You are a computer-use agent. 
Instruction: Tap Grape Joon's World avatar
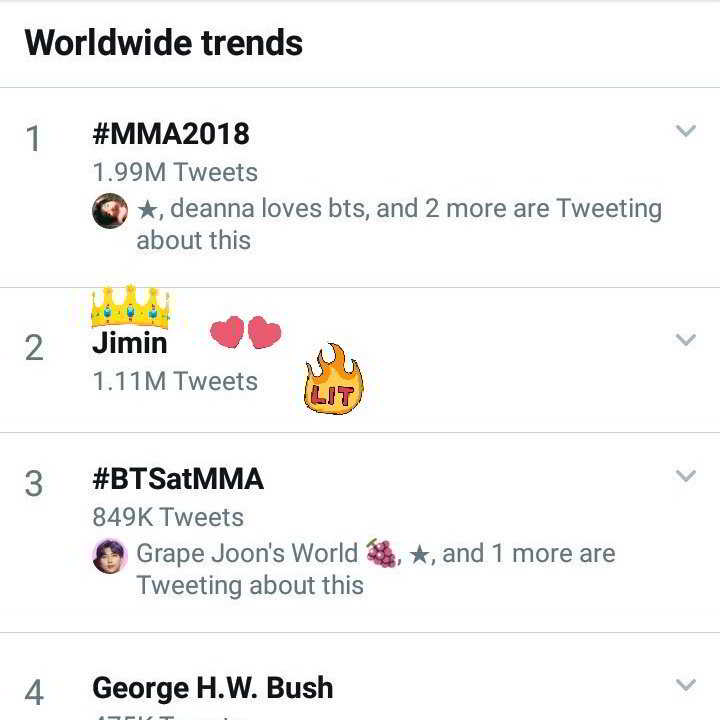click(110, 556)
